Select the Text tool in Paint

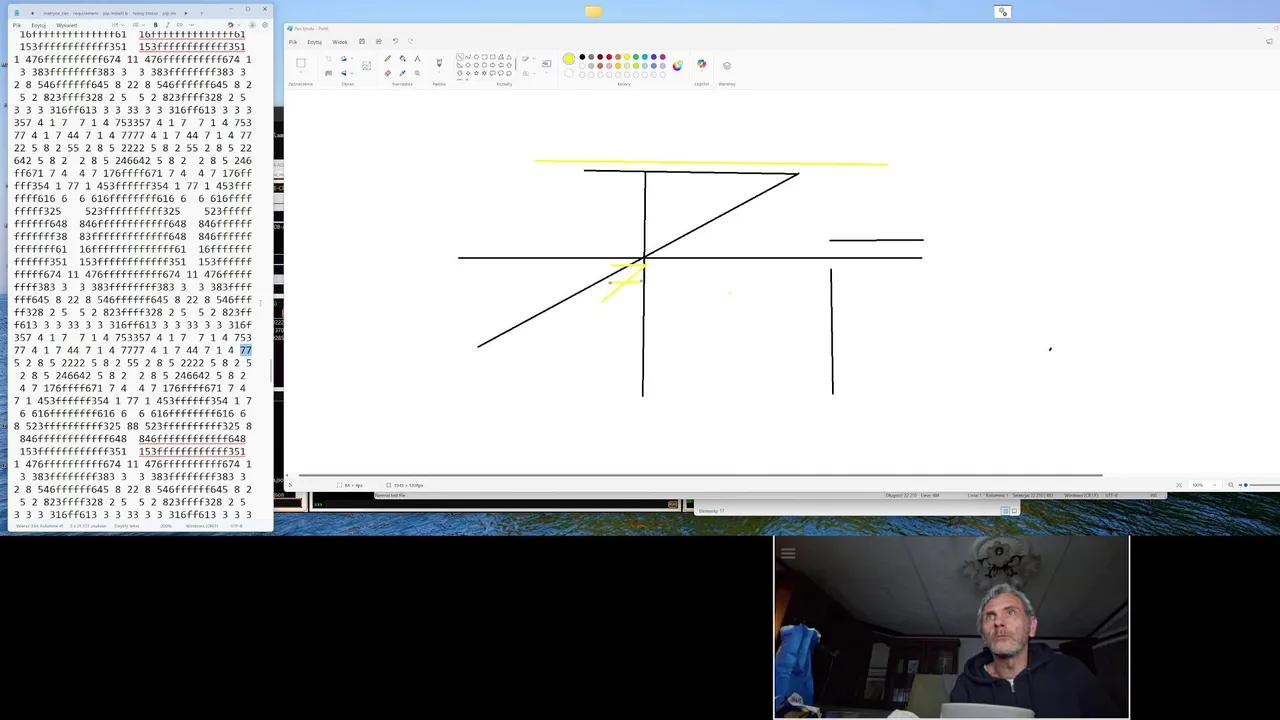[x=417, y=58]
